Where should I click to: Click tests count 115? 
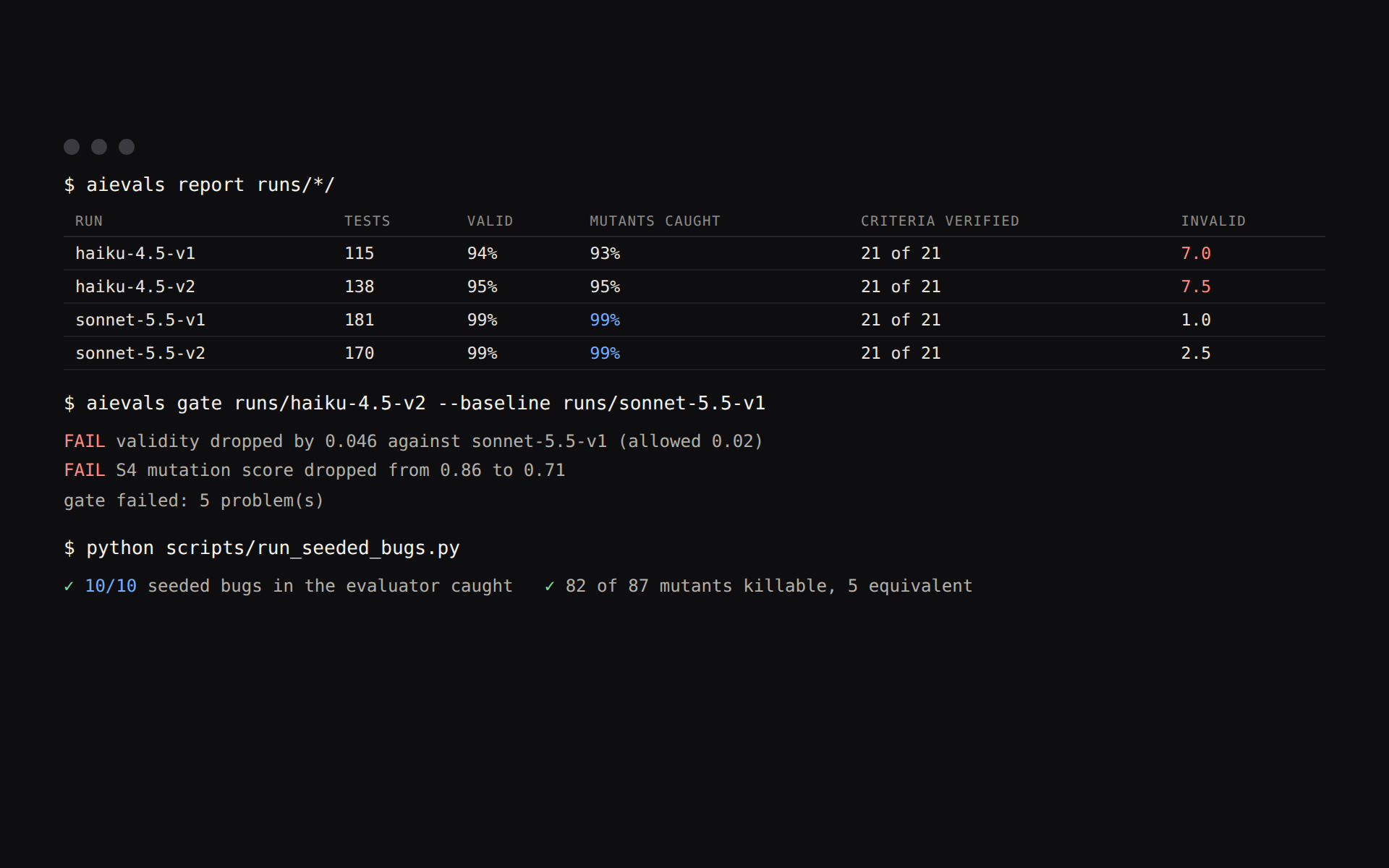(x=360, y=253)
